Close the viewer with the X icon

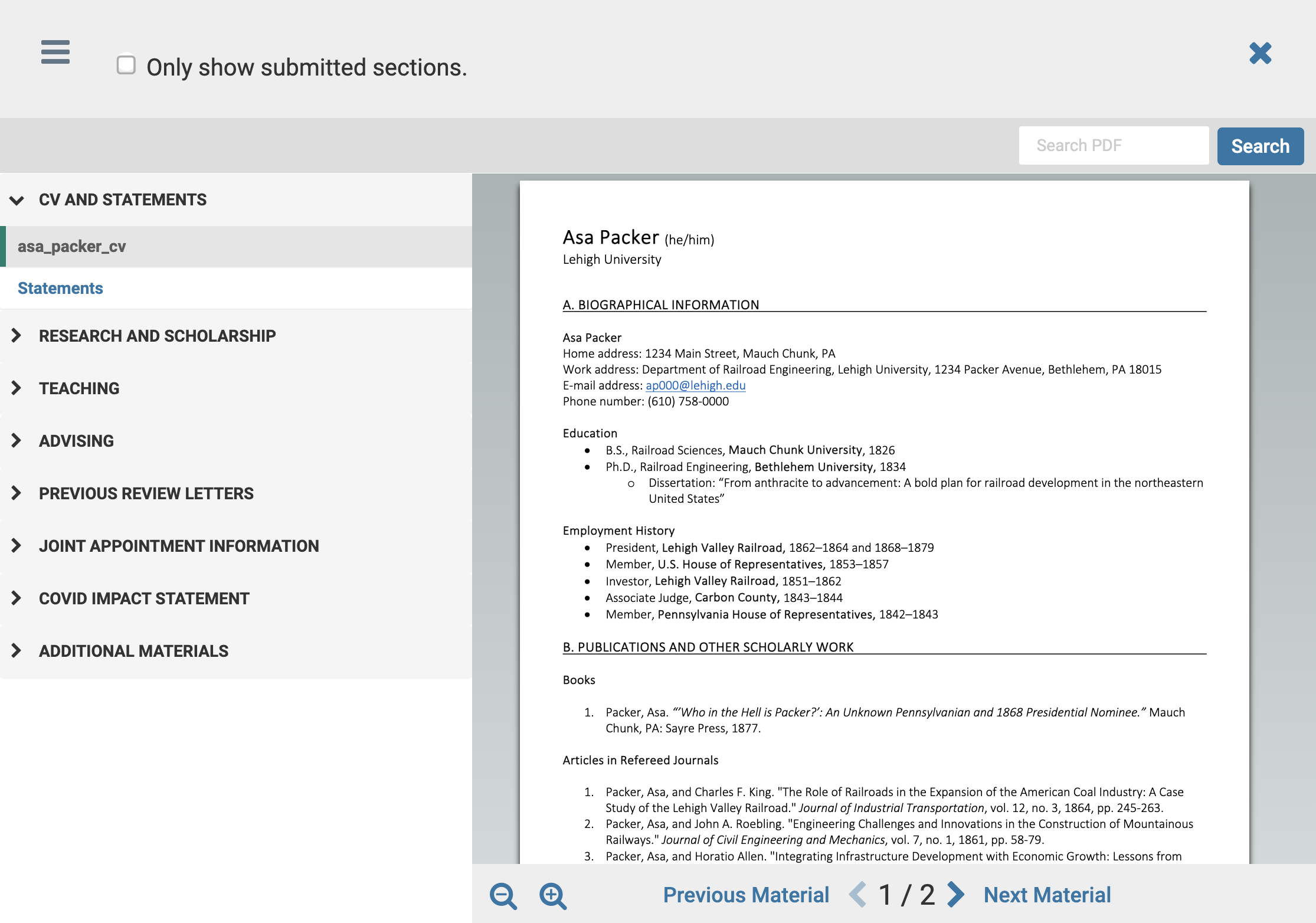1260,53
